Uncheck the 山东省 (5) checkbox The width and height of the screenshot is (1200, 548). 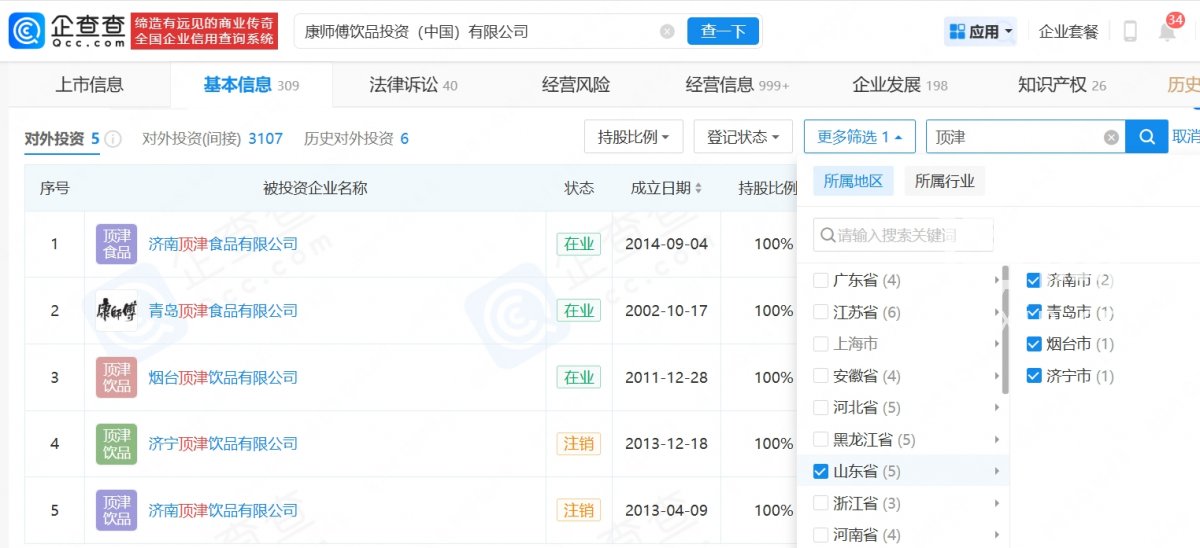pyautogui.click(x=821, y=471)
